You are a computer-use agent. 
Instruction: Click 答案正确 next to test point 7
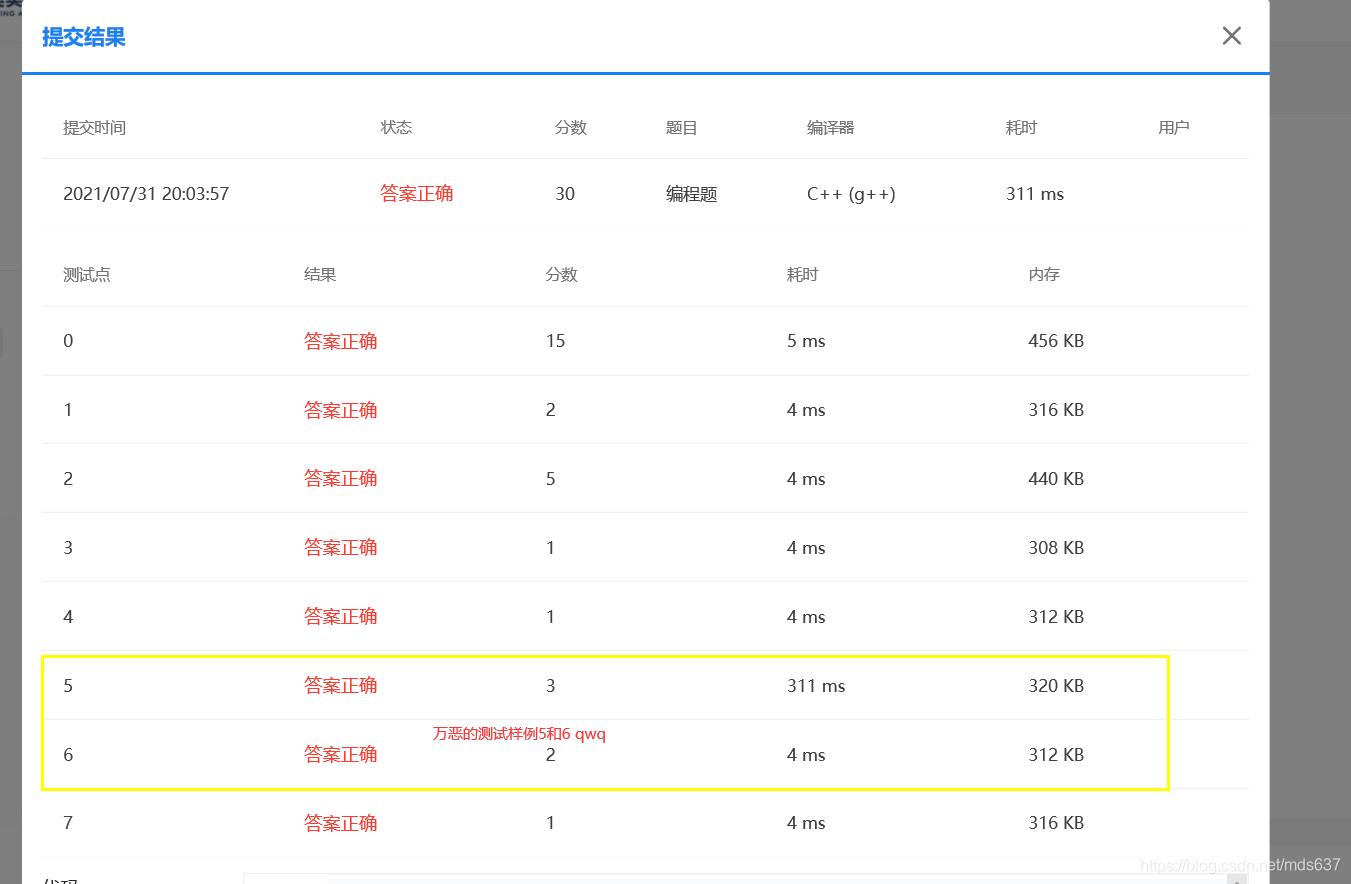coord(341,822)
